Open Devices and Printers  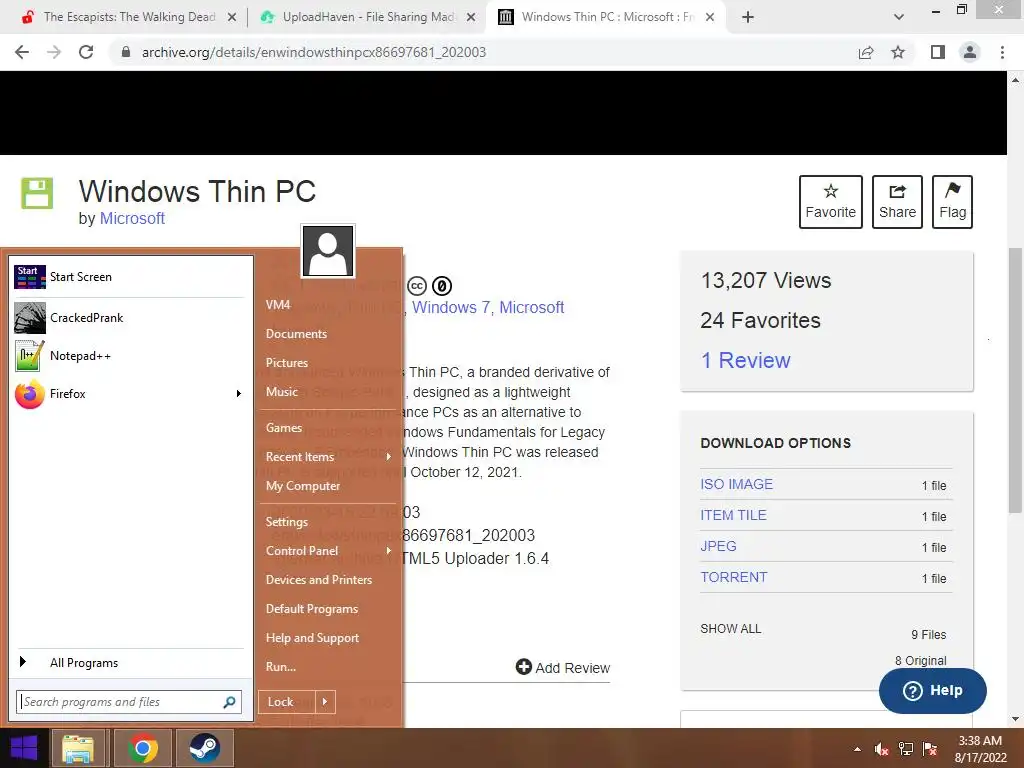coord(319,580)
